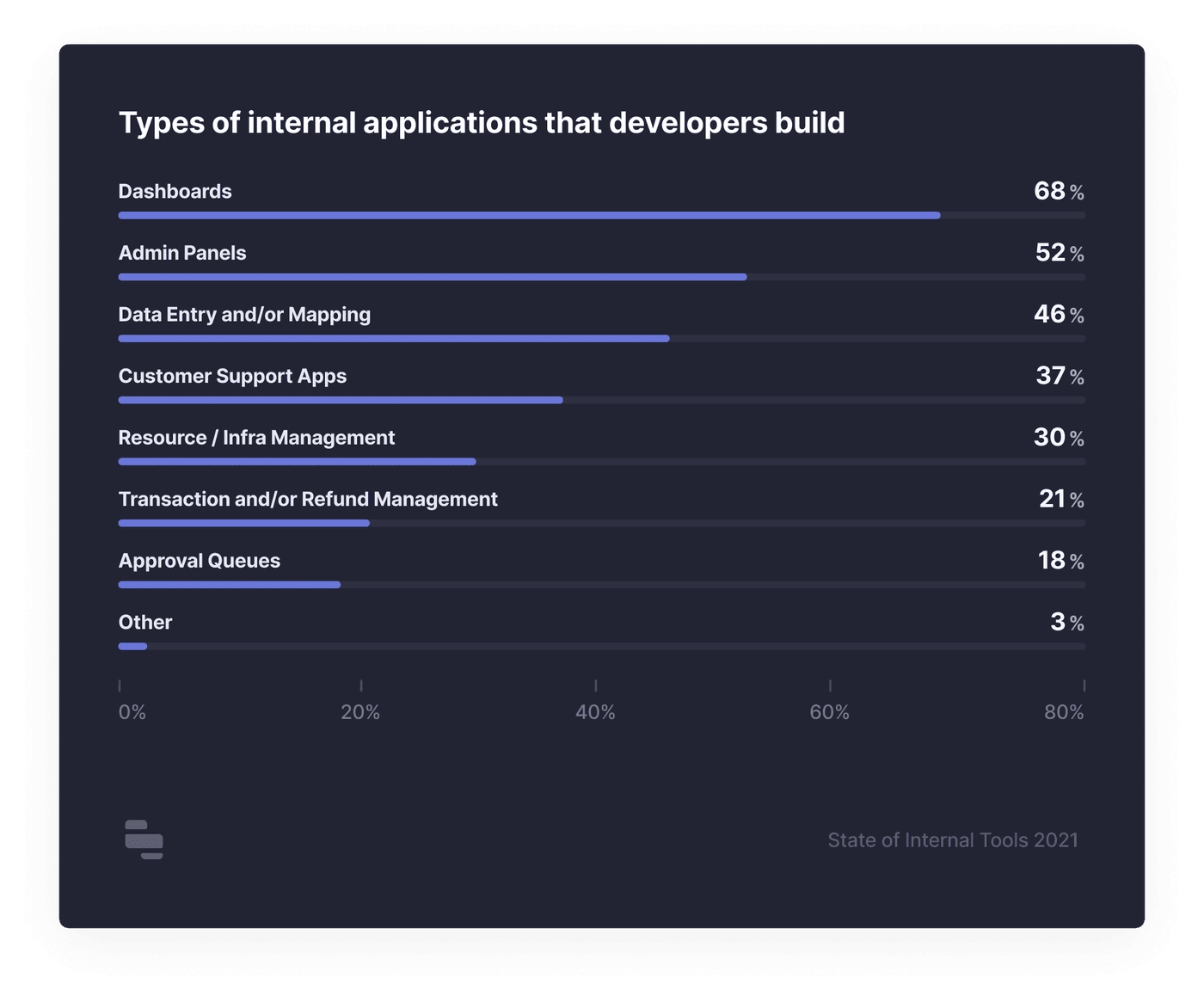Viewport: 1204px width, 1002px height.
Task: Click the Other category bar
Action: [x=133, y=646]
